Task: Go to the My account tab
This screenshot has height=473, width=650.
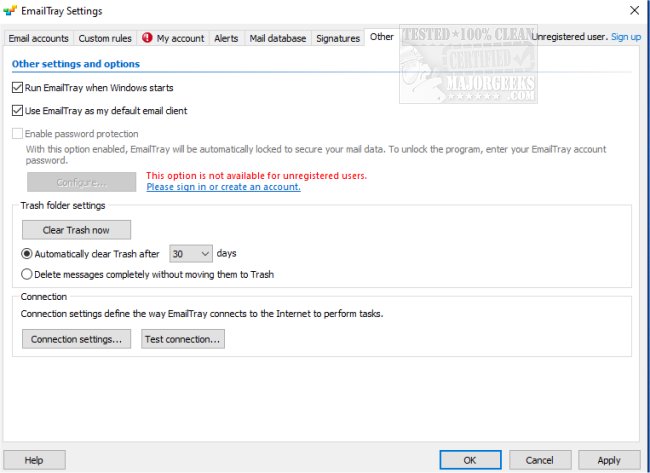Action: (x=173, y=39)
